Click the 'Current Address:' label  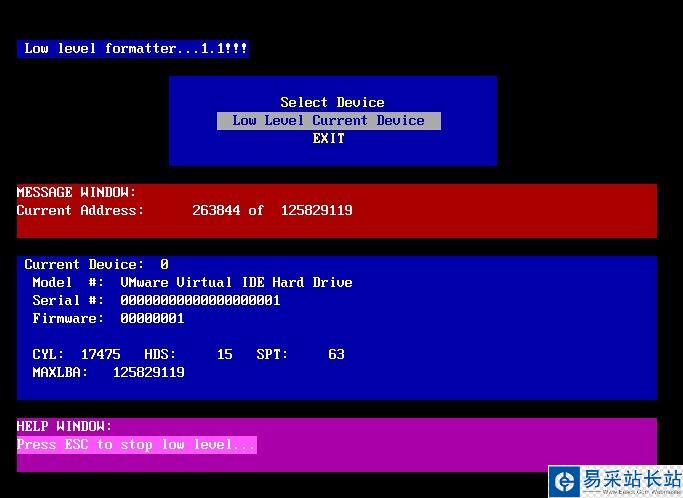click(80, 210)
